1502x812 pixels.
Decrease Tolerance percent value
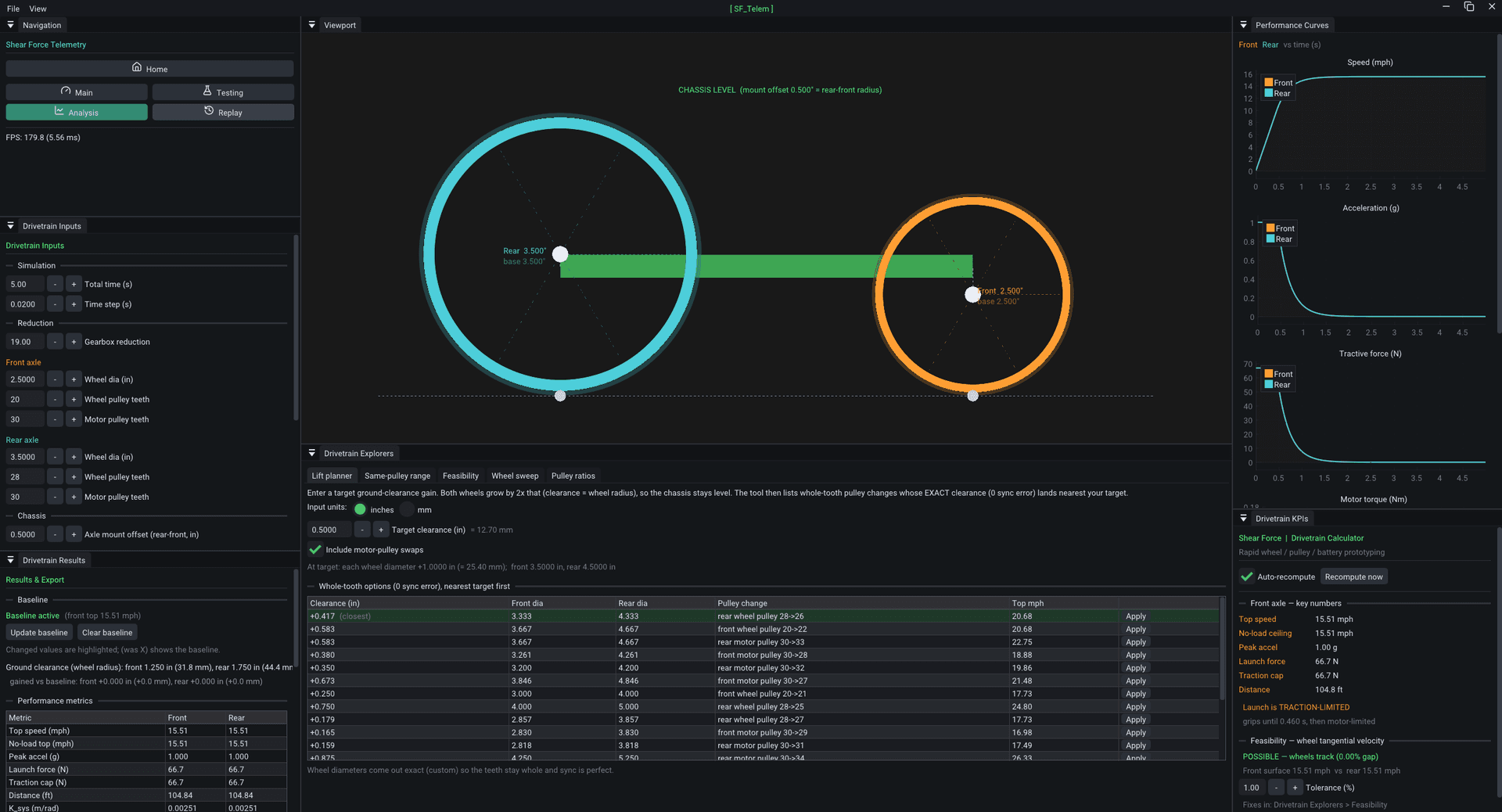click(x=1276, y=788)
